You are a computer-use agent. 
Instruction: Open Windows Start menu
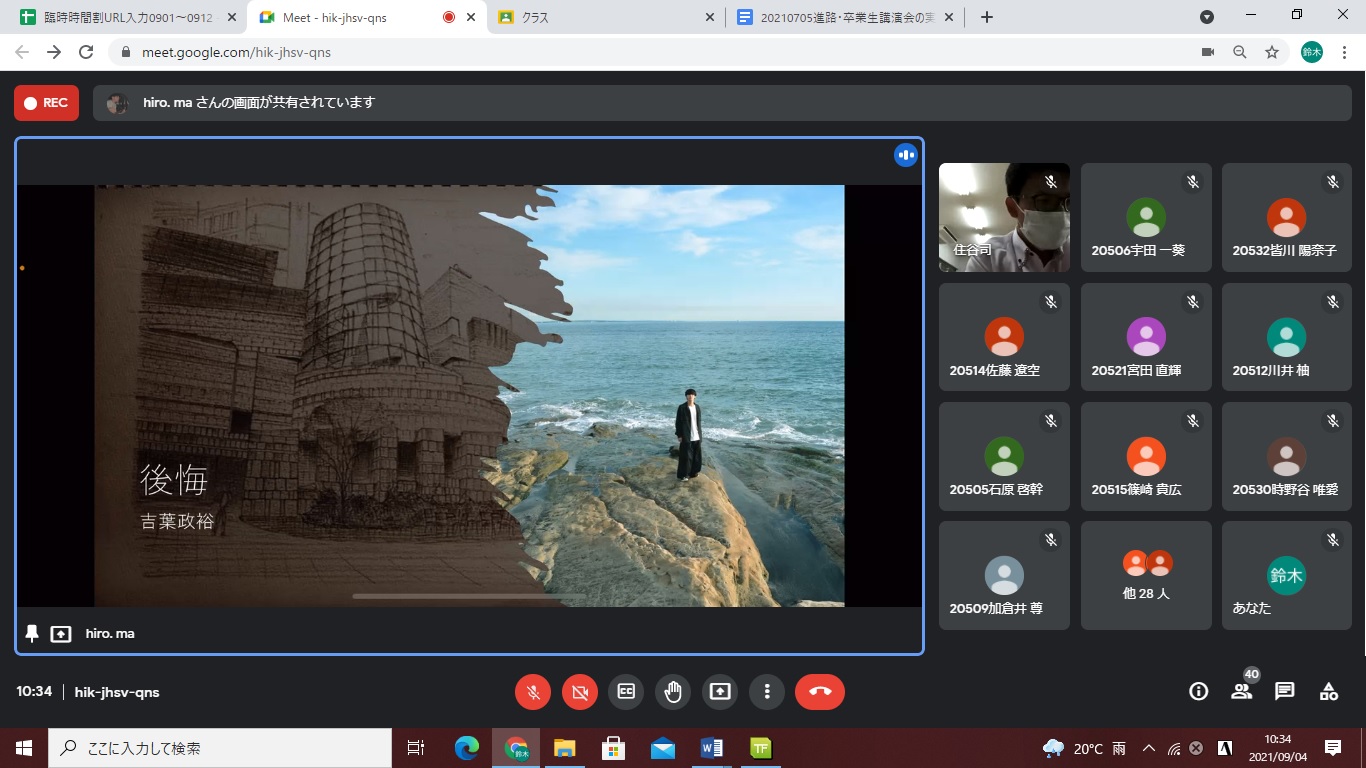pos(23,748)
